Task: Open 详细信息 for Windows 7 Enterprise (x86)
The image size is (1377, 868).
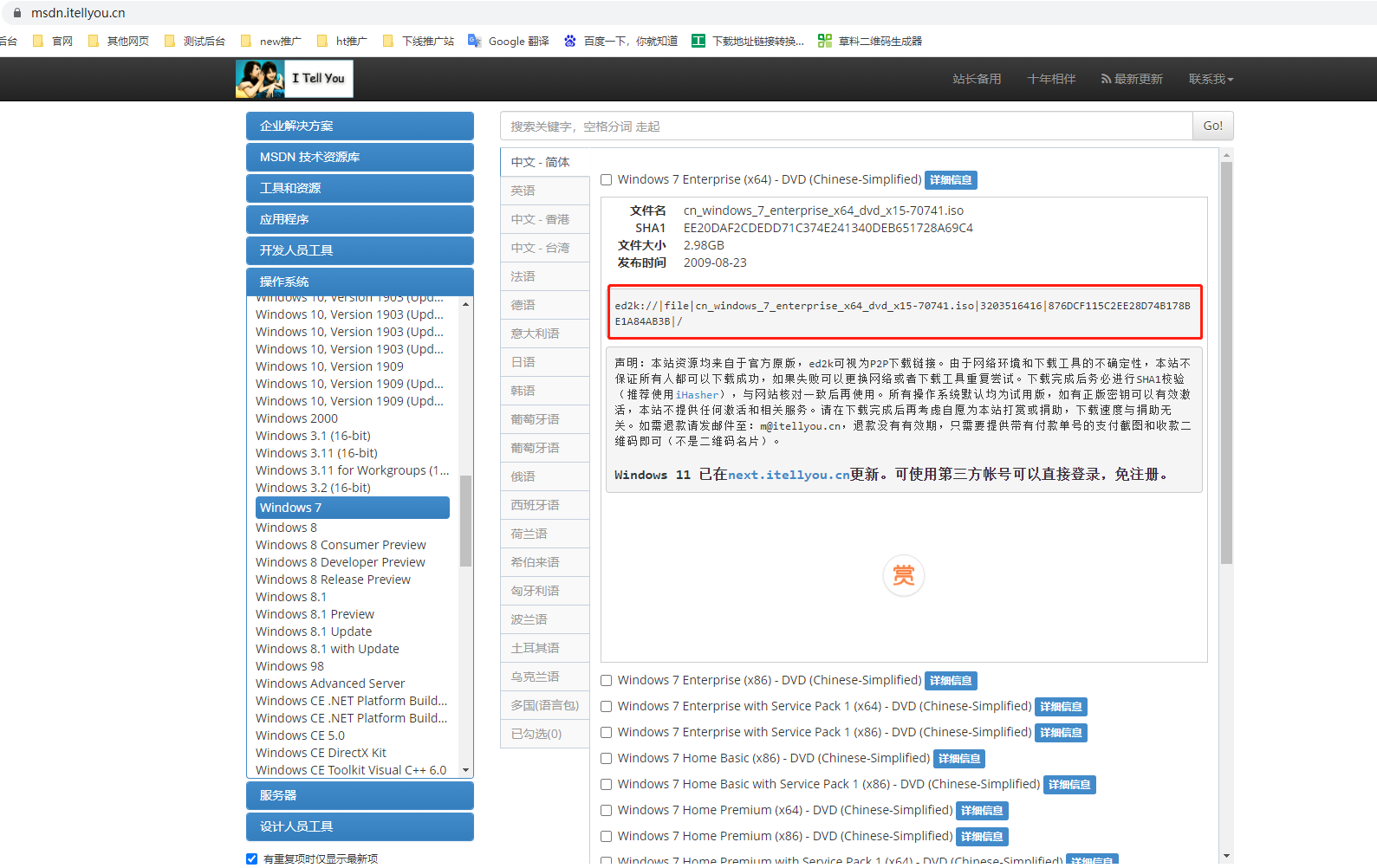Action: (951, 681)
